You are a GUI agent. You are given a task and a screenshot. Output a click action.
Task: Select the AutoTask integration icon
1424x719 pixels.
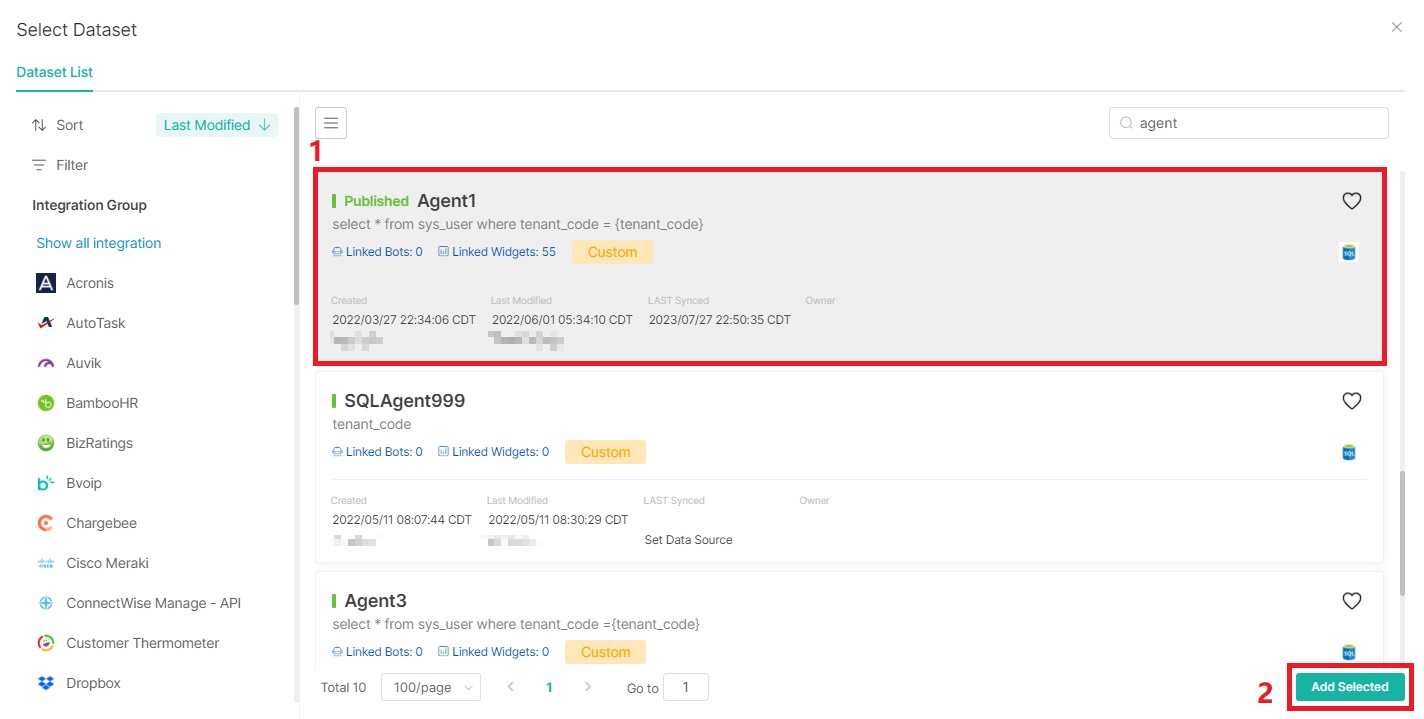pyautogui.click(x=45, y=323)
